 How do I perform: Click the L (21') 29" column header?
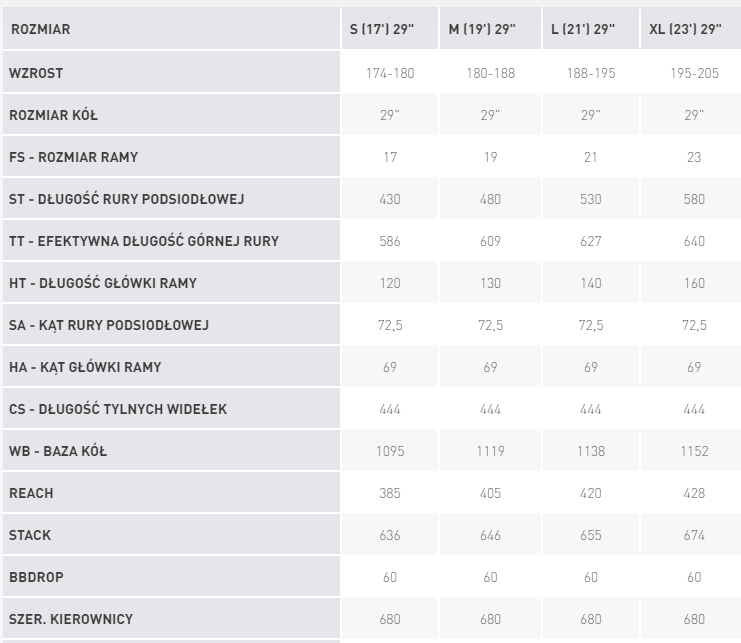[583, 30]
